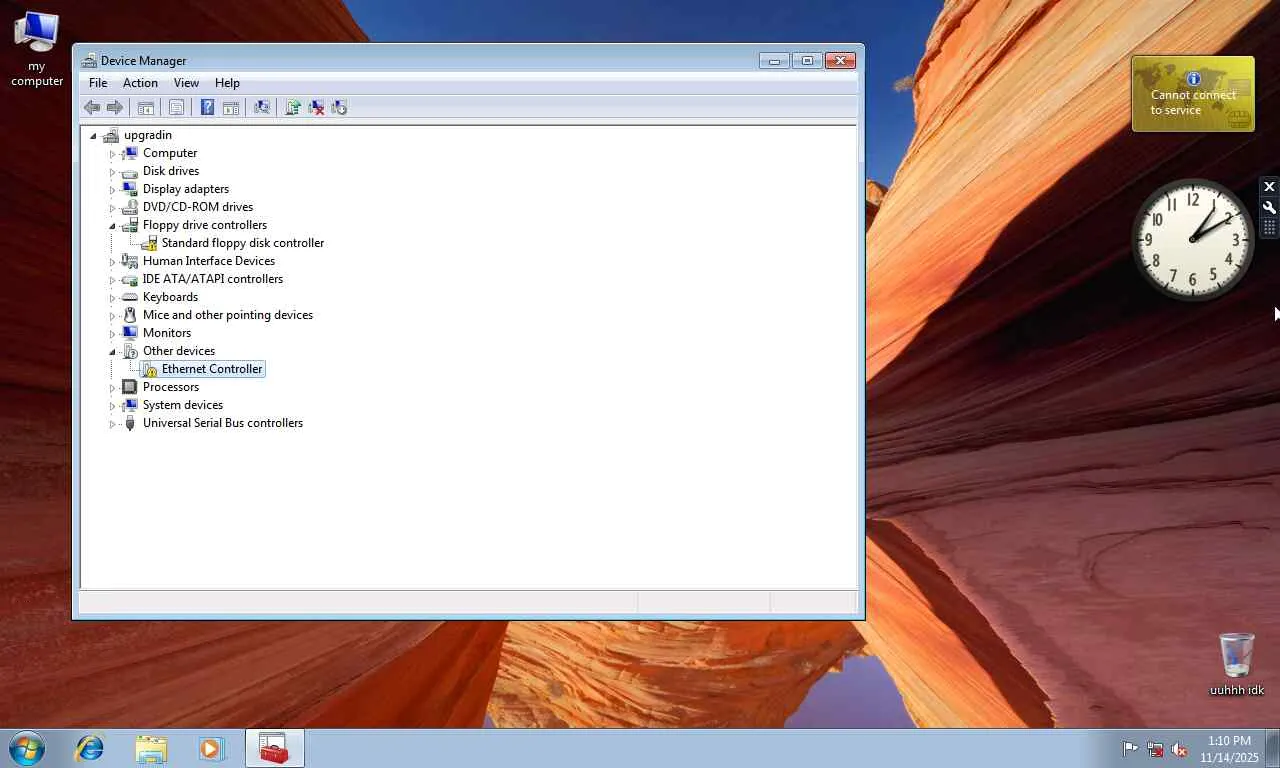The image size is (1280, 768).
Task: Click the blue Help question mark icon
Action: point(207,107)
